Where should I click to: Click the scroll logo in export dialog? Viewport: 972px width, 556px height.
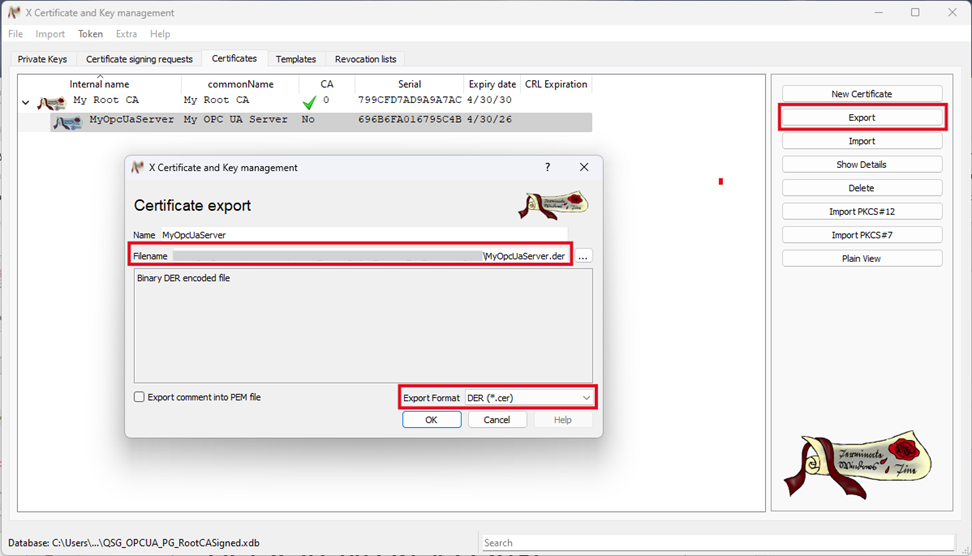click(x=553, y=204)
